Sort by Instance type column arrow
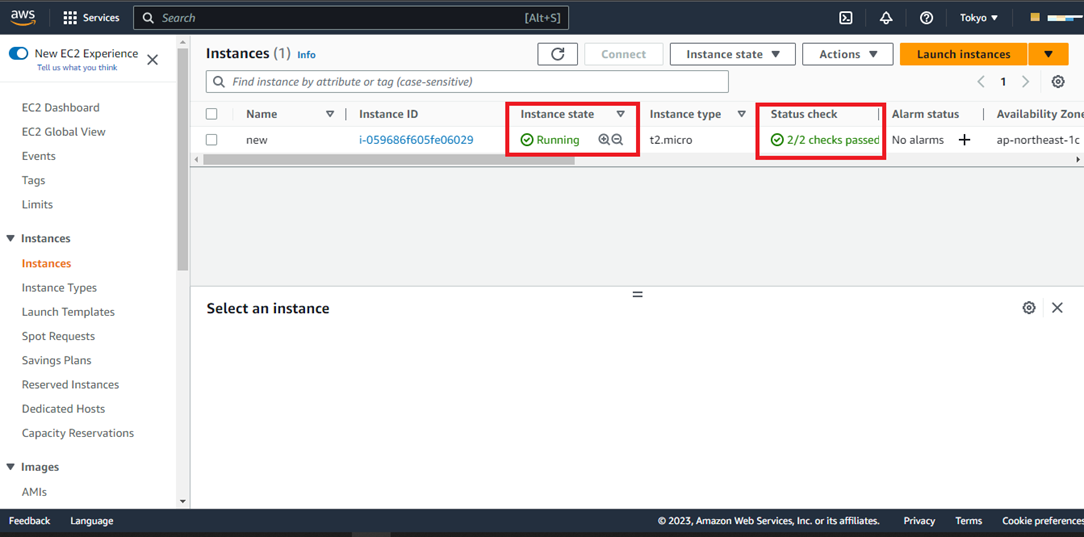This screenshot has width=1084, height=537. pyautogui.click(x=742, y=114)
